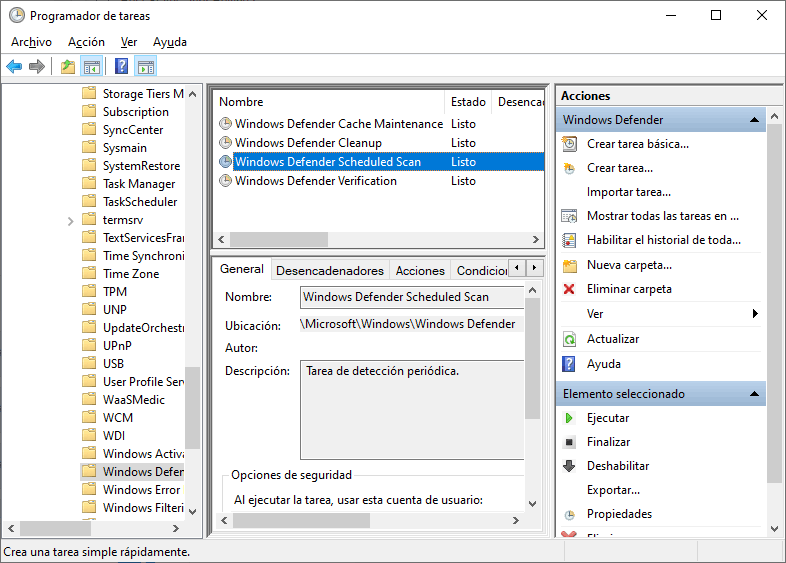Click the Deshabilitar down-arrow icon
786x563 pixels.
(x=569, y=466)
